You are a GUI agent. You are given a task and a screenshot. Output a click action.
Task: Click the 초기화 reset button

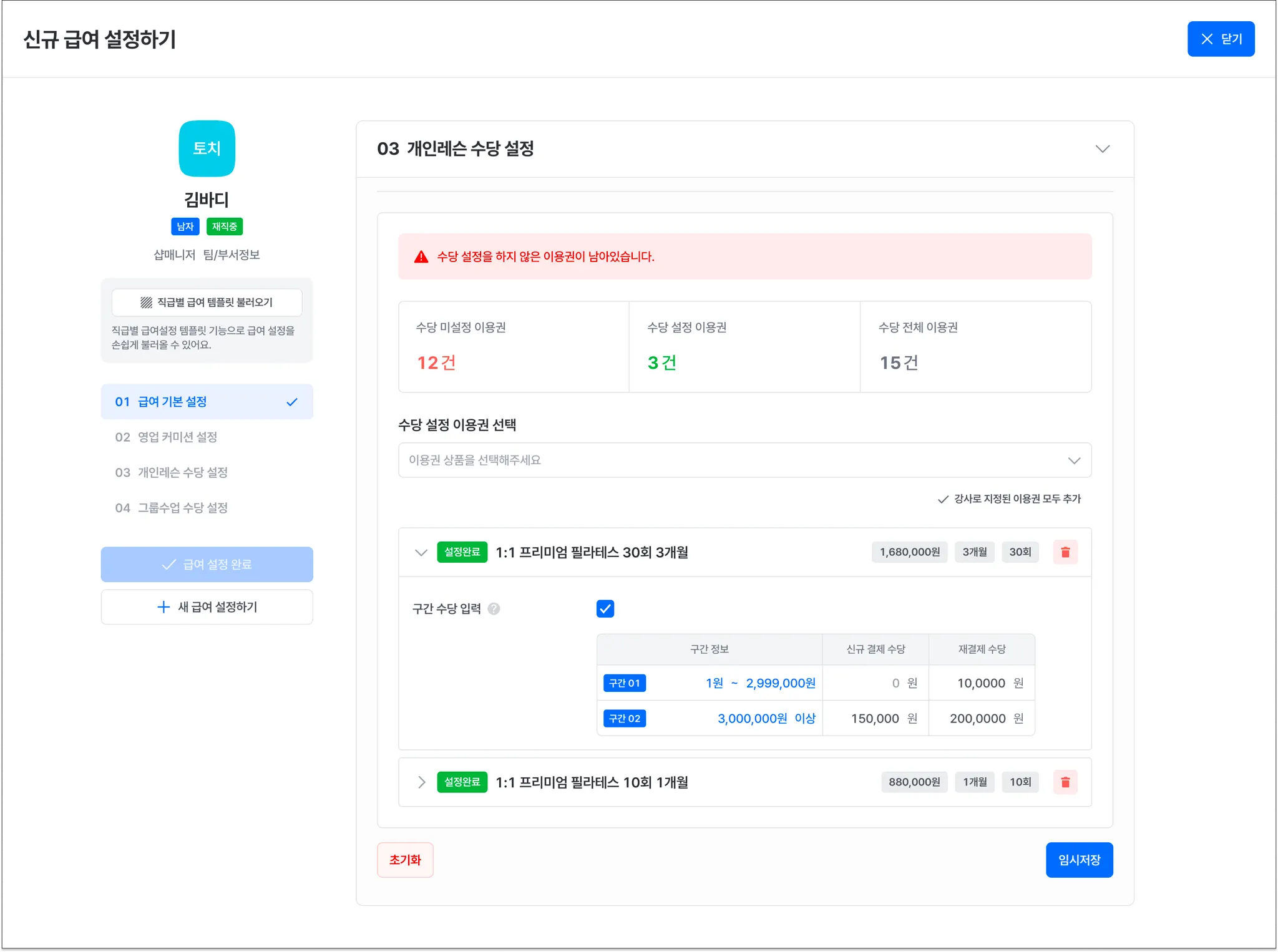(405, 860)
